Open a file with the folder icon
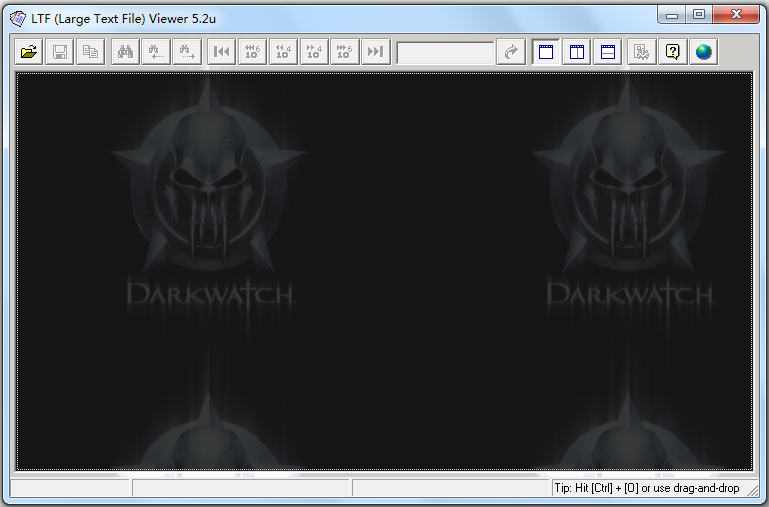The height and width of the screenshot is (507, 769). [x=29, y=51]
